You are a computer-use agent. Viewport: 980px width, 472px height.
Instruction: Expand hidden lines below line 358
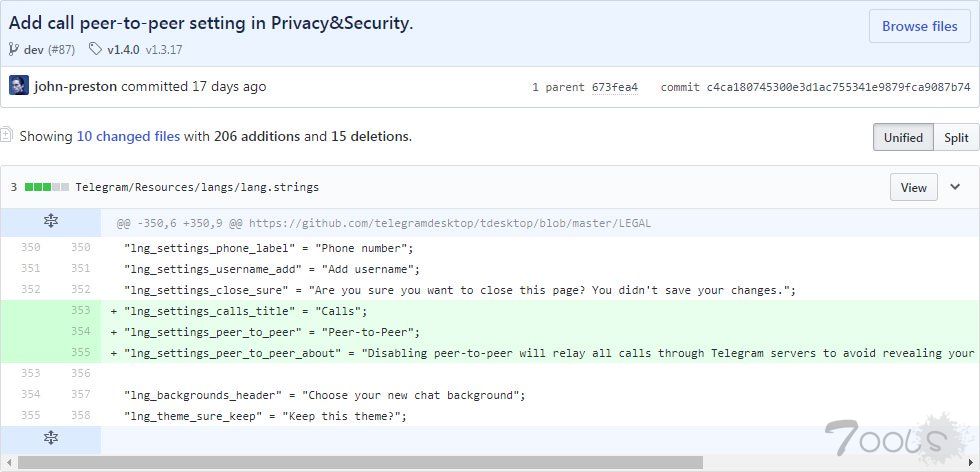[50, 438]
